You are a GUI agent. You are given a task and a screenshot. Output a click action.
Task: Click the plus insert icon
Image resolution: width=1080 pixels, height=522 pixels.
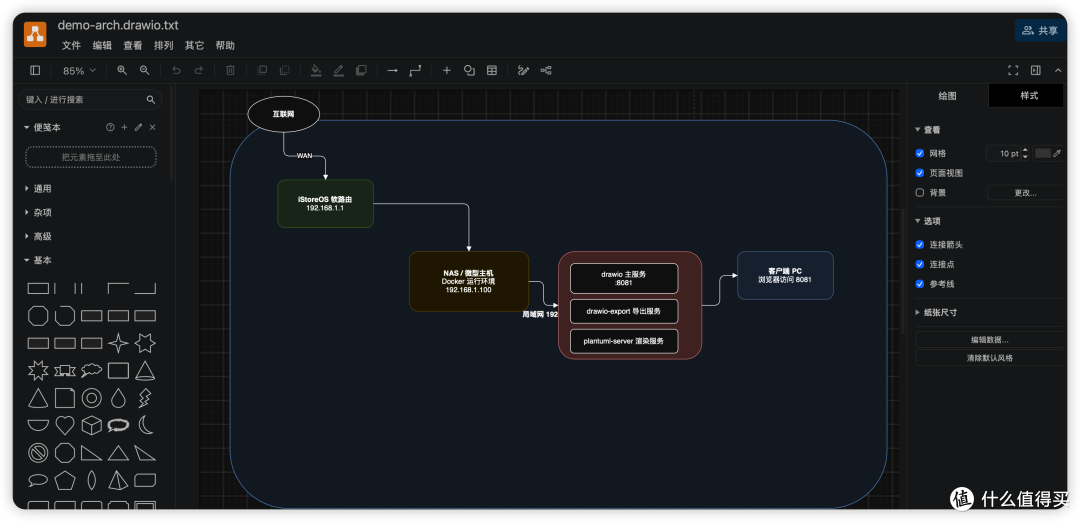coord(446,70)
